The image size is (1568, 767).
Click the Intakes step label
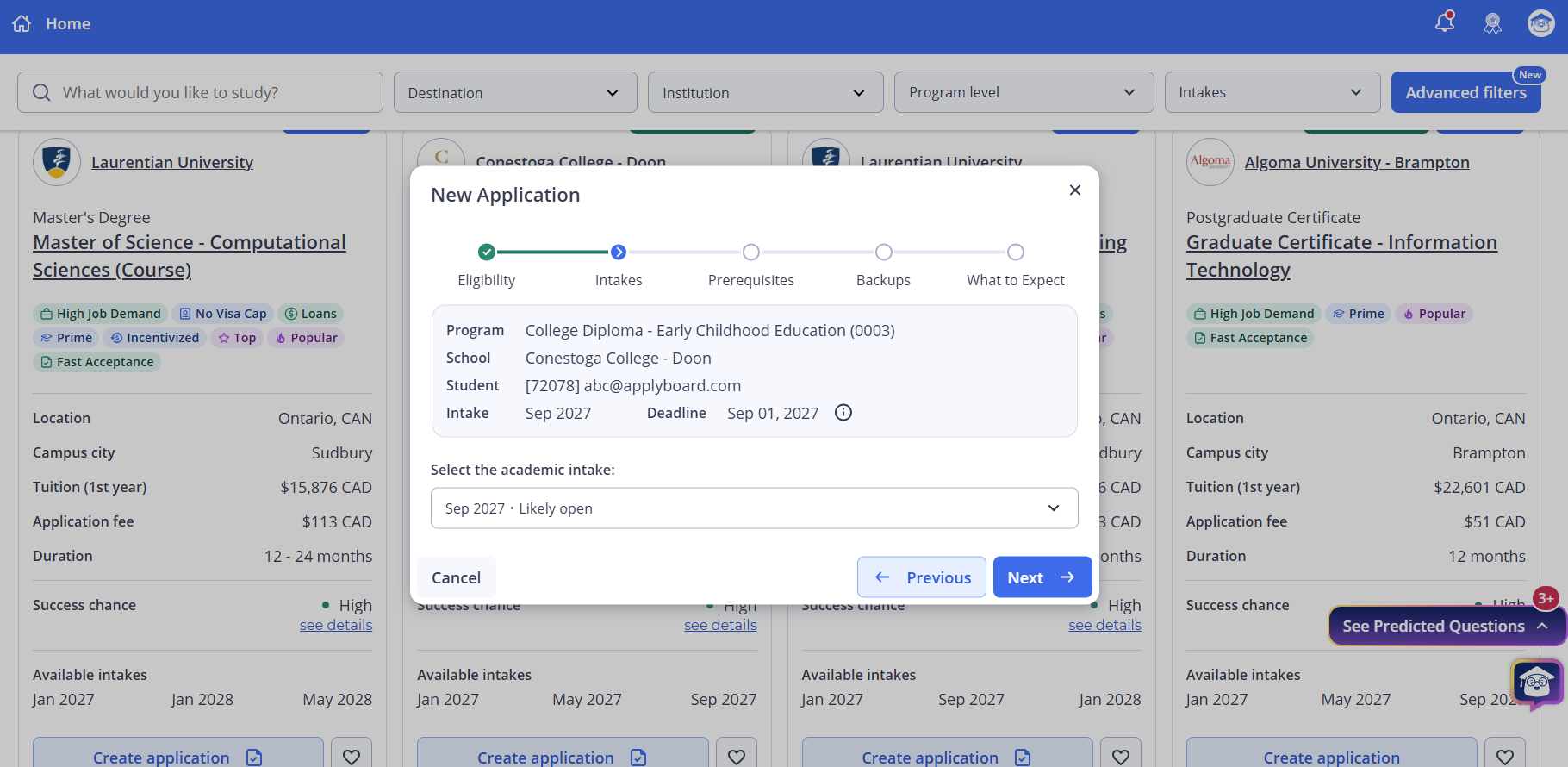click(619, 280)
